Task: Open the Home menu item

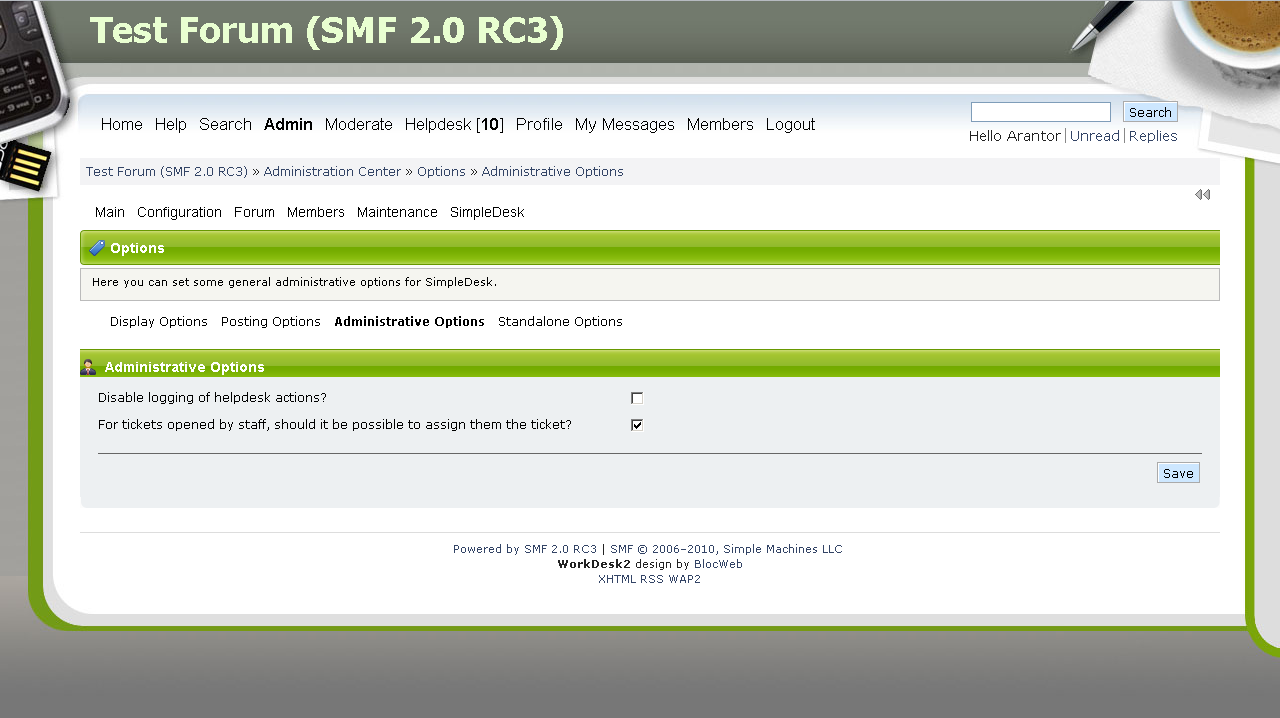Action: 122,124
